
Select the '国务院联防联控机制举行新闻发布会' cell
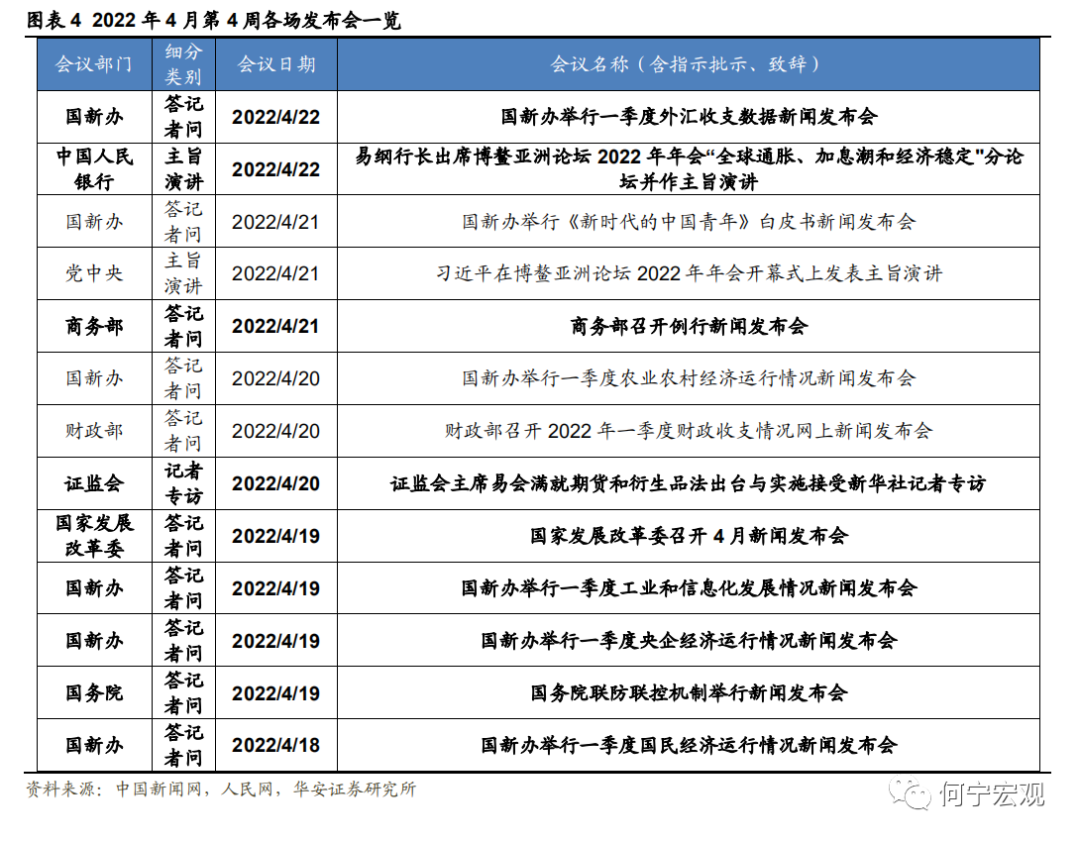[688, 692]
